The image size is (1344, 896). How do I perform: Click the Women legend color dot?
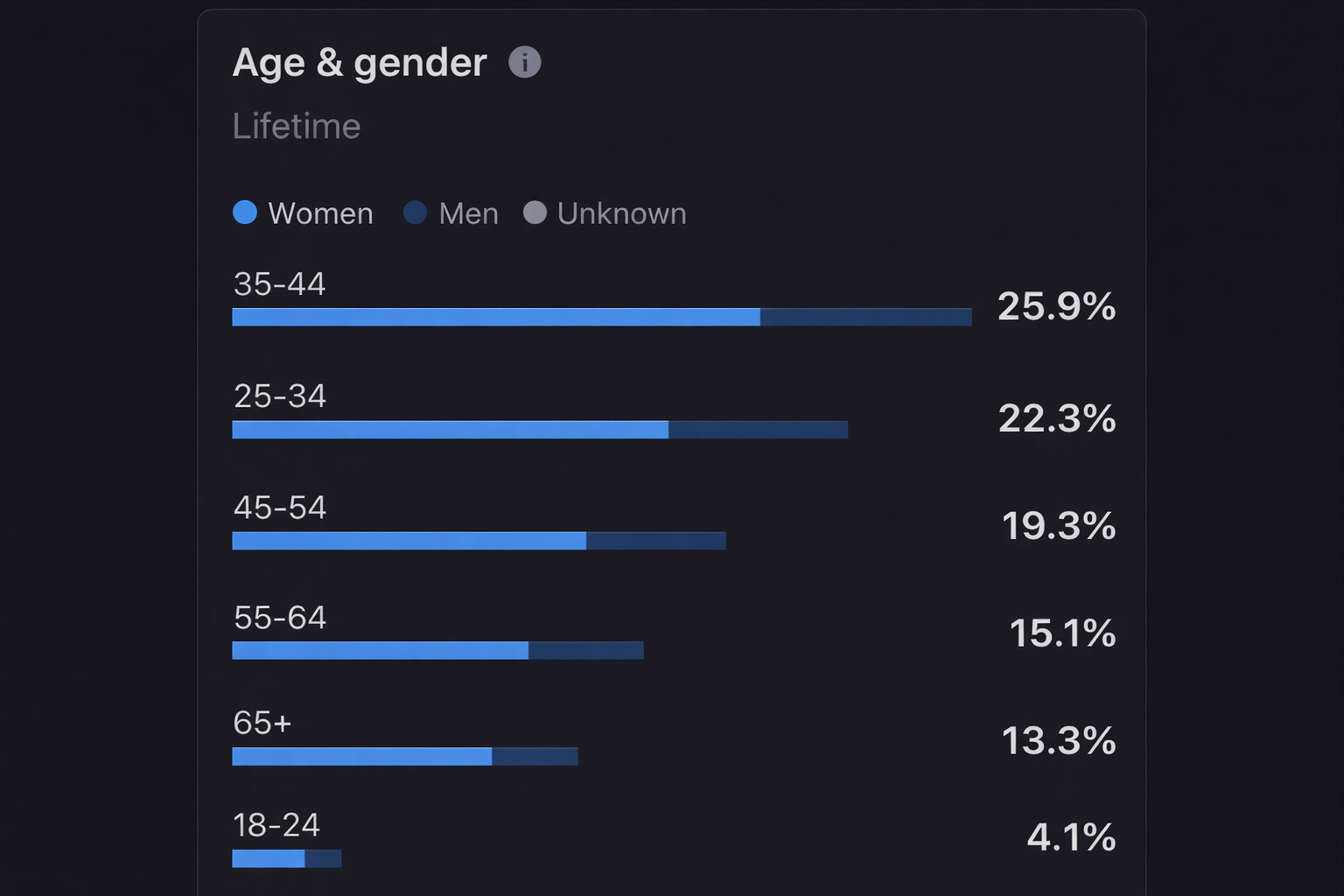coord(245,212)
